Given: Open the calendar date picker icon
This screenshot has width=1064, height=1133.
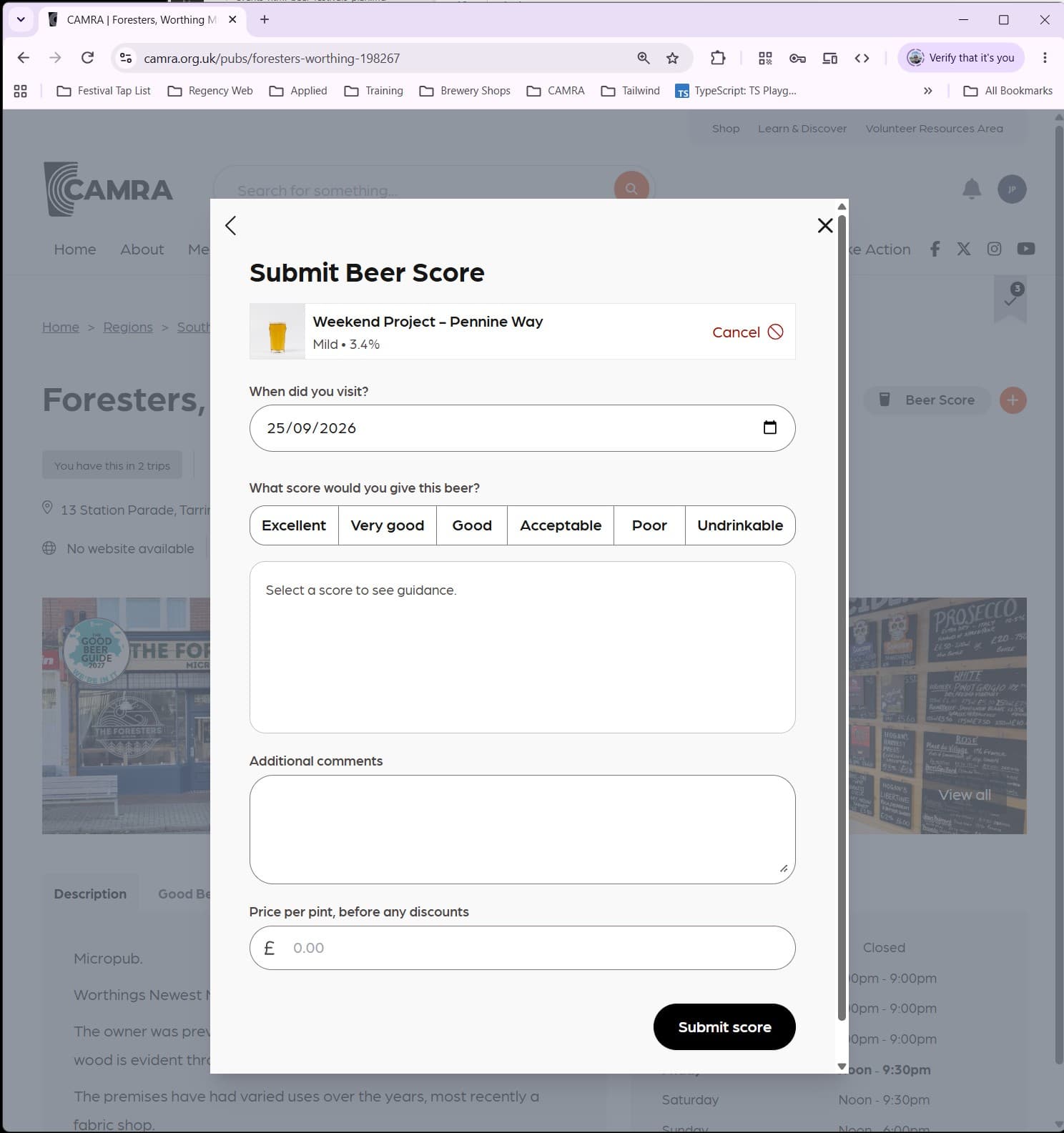Looking at the screenshot, I should click(x=769, y=427).
